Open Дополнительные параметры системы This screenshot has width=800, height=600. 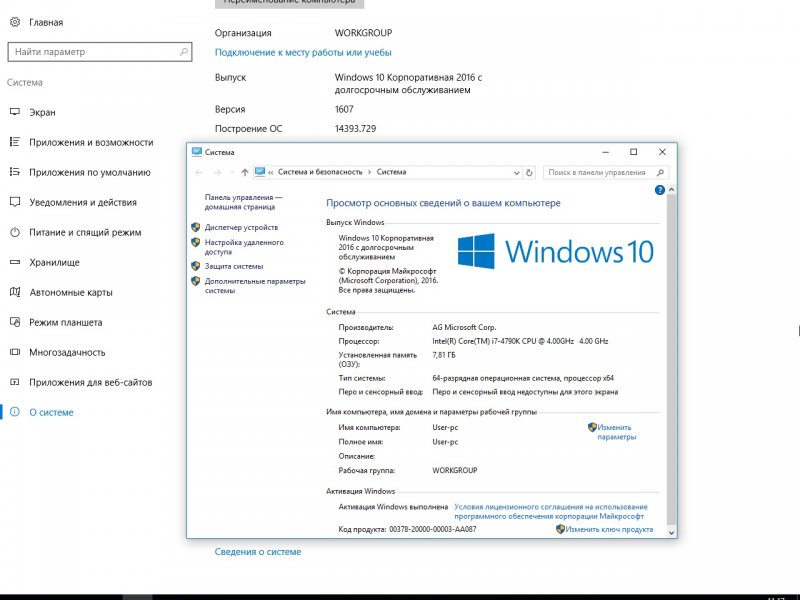click(255, 286)
